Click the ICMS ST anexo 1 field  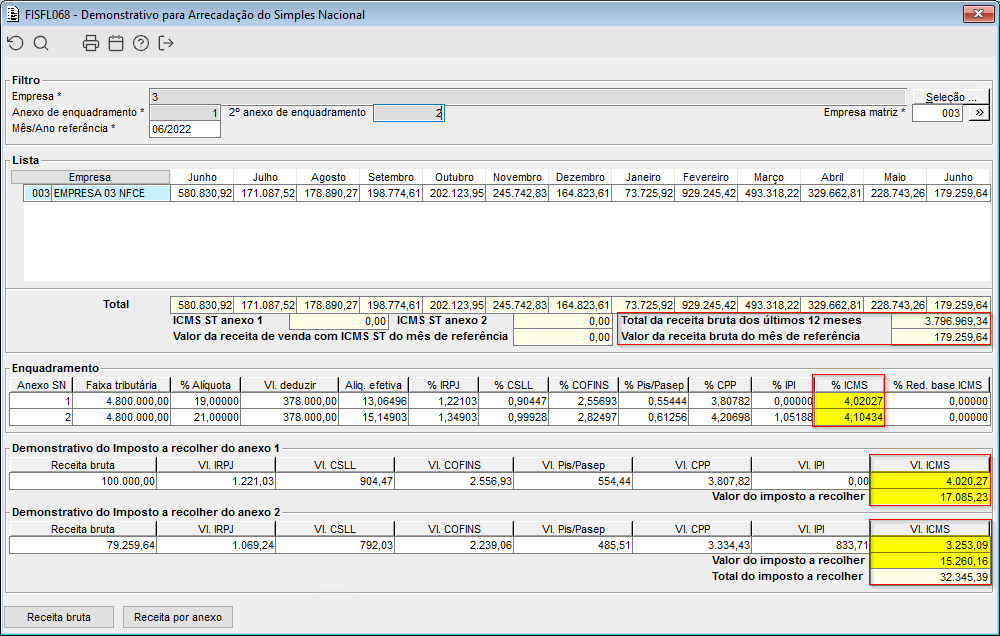point(338,321)
